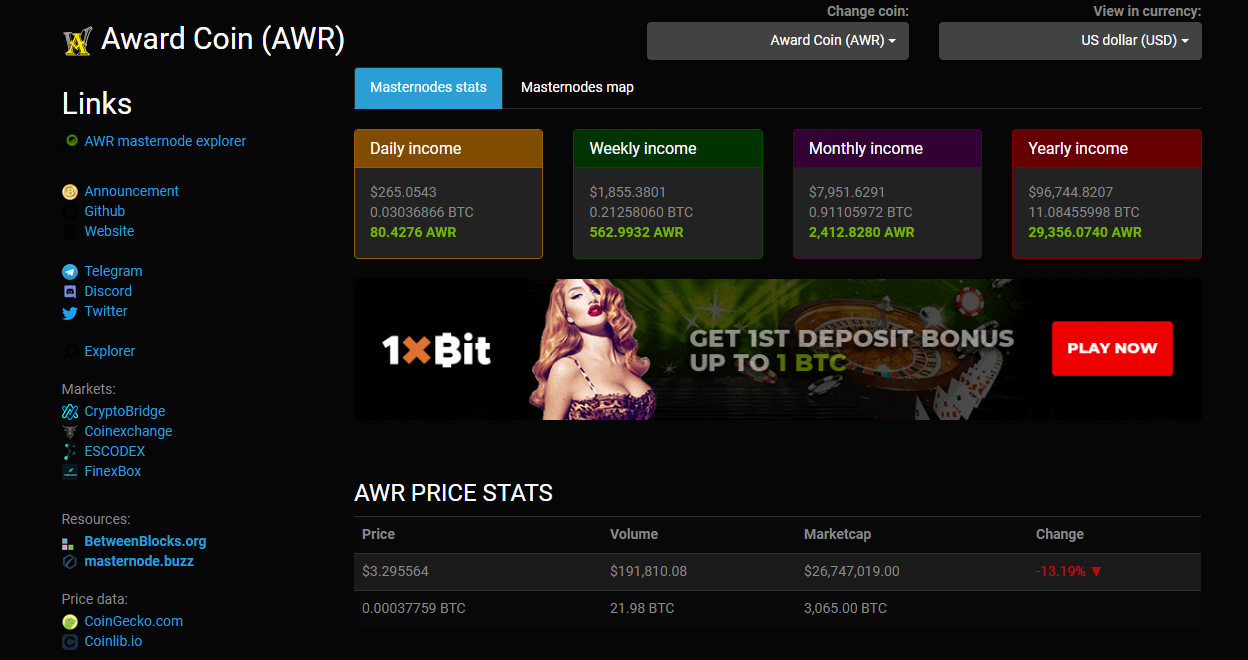The height and width of the screenshot is (660, 1248).
Task: Open the Discord link
Action: tap(108, 291)
